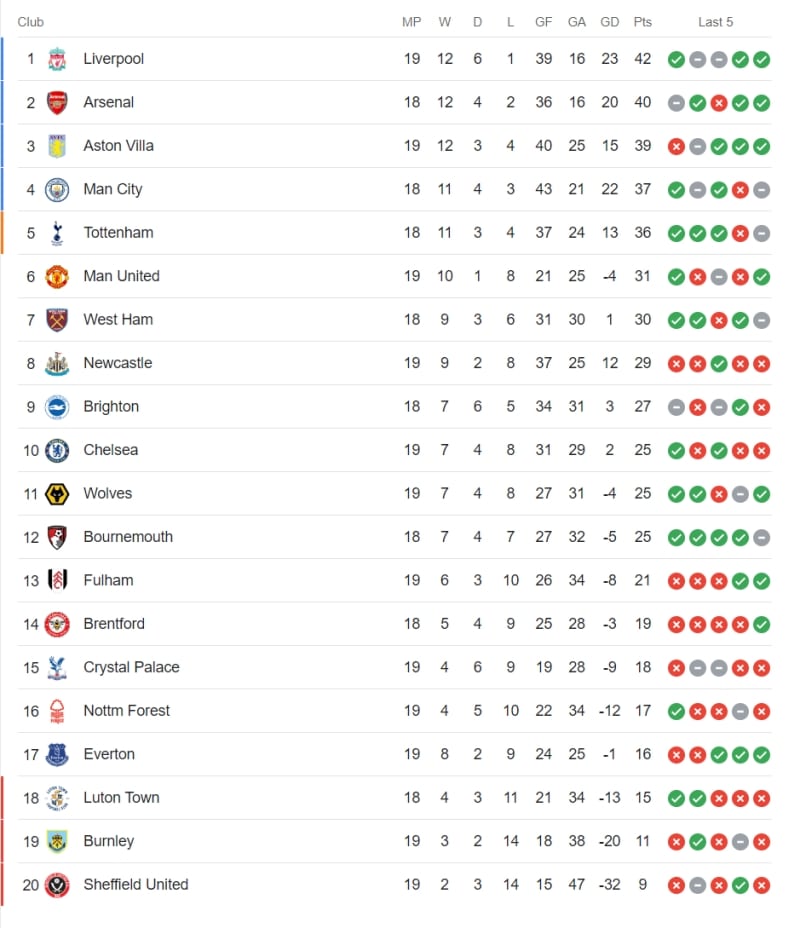Select the Sheffield United crest icon
Viewport: 800px width, 928px height.
tap(57, 885)
